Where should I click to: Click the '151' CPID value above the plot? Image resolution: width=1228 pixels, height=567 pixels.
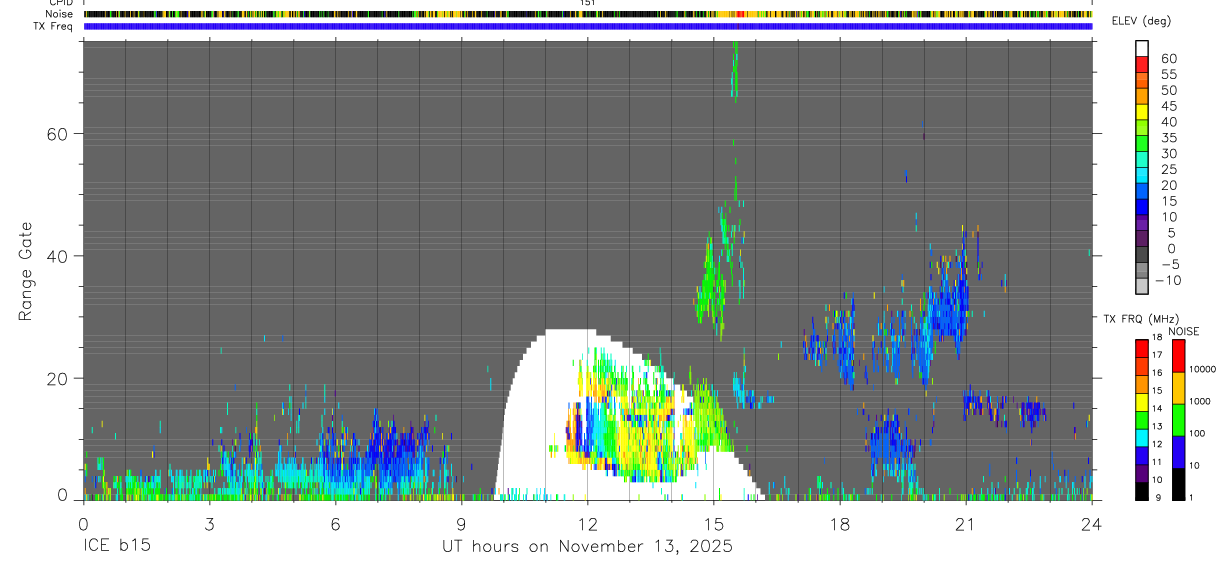click(587, 3)
